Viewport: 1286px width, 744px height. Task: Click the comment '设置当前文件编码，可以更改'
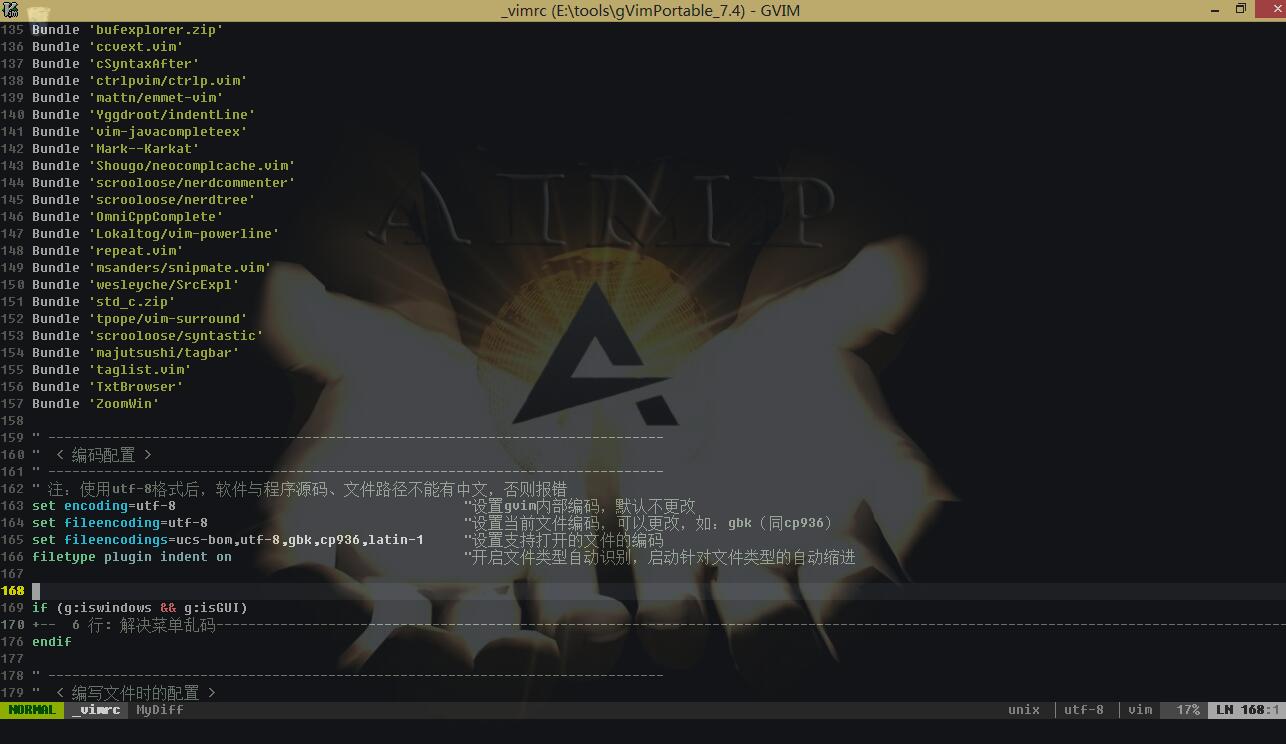(648, 523)
